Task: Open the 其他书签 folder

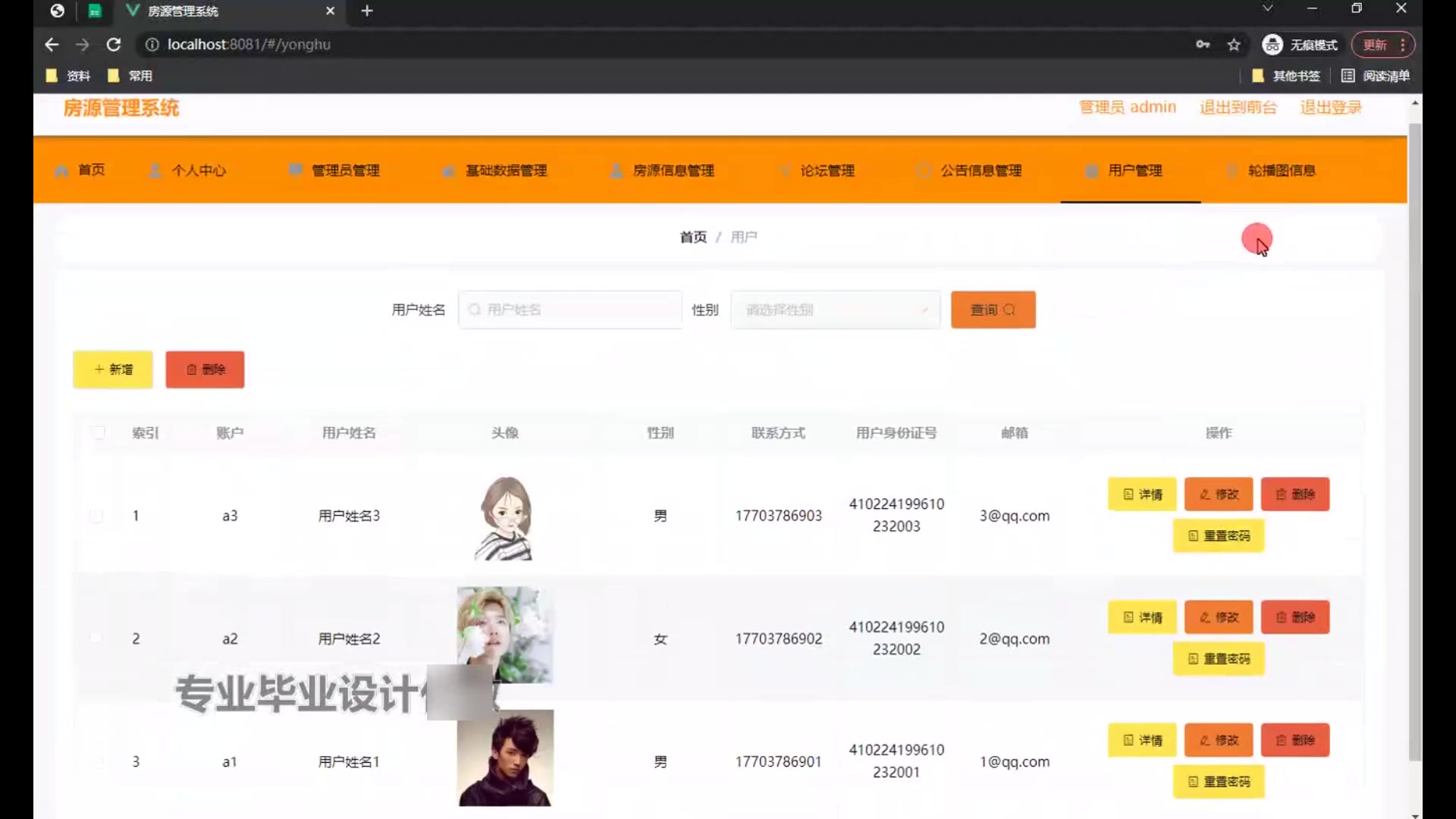Action: click(1286, 76)
